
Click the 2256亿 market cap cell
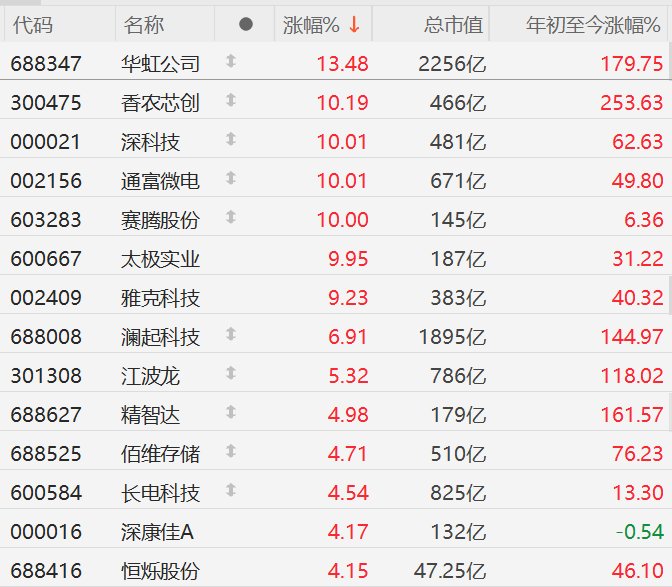(x=452, y=64)
